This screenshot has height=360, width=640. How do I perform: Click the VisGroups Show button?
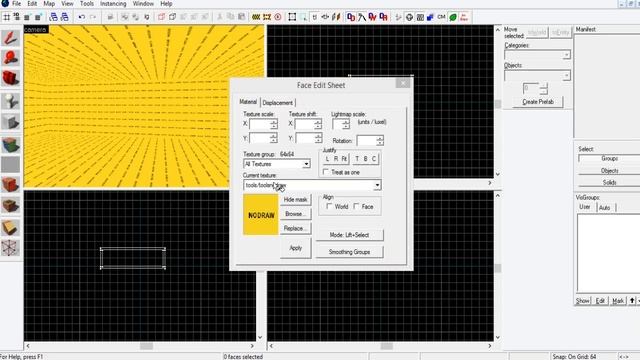click(x=583, y=301)
